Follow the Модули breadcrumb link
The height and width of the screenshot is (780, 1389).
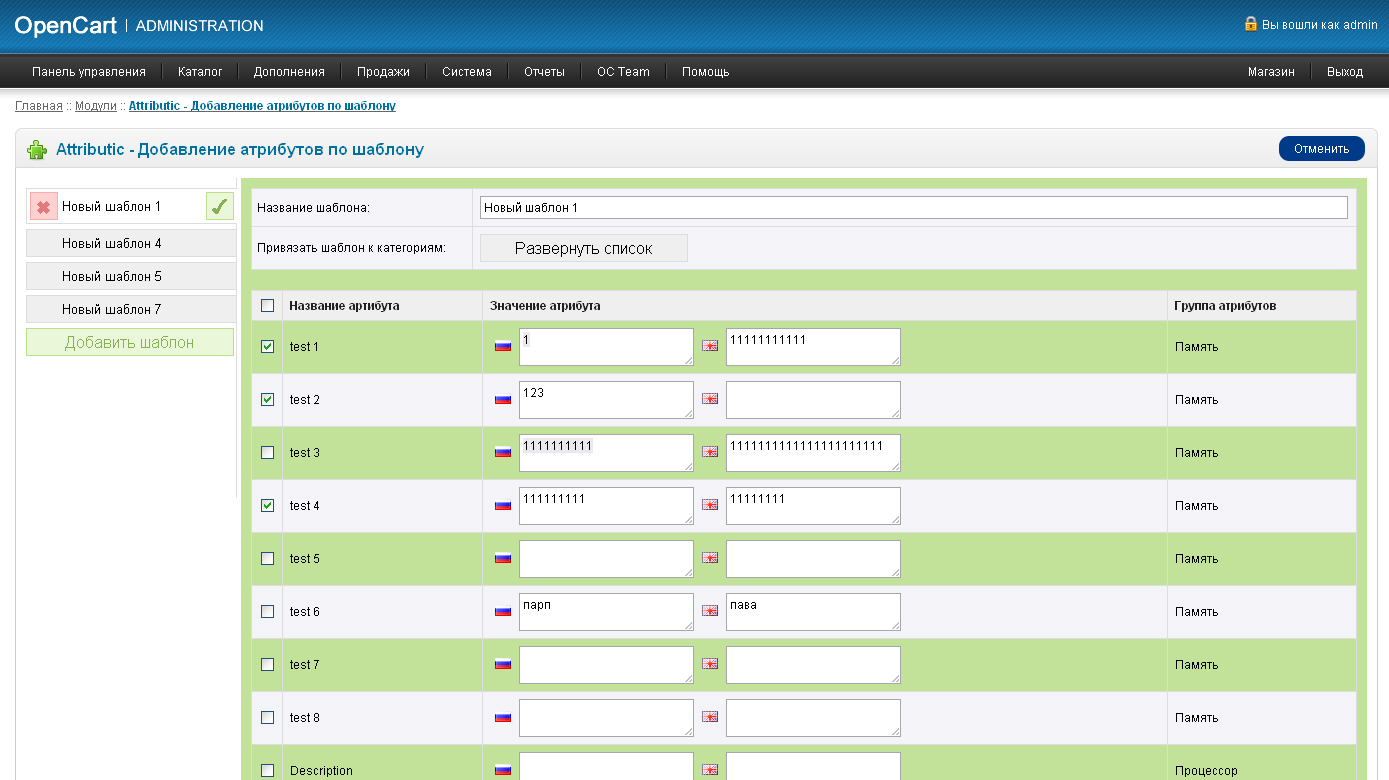(x=96, y=106)
